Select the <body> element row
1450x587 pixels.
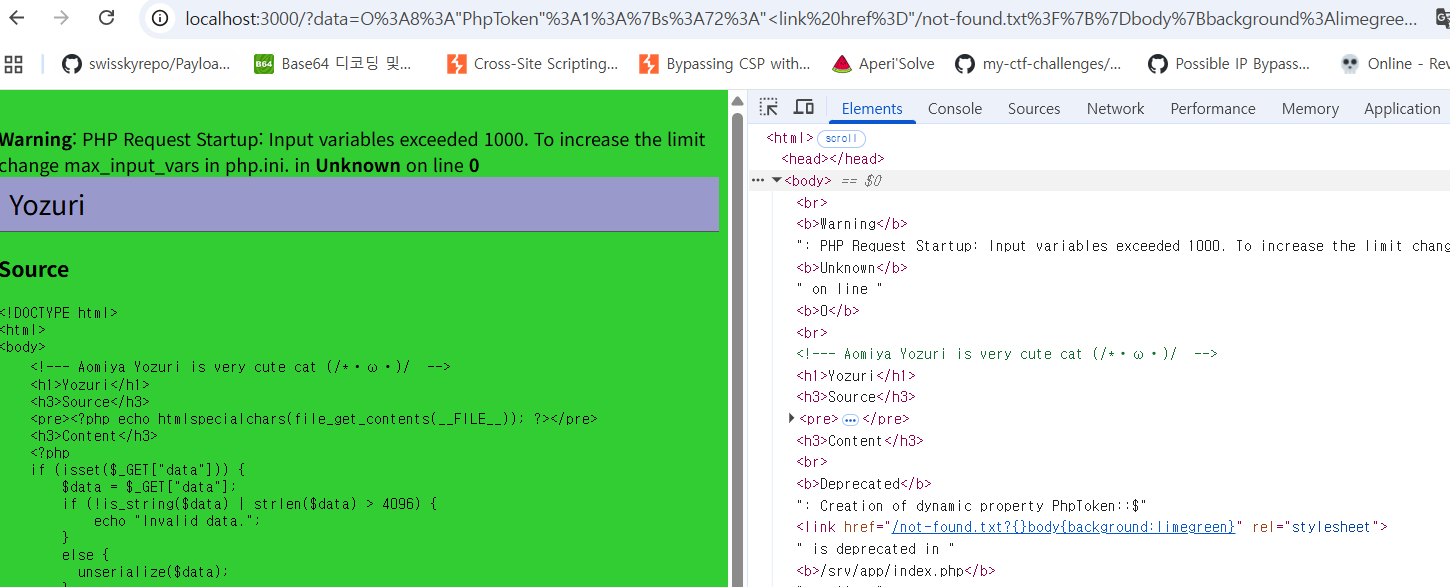[1100, 181]
